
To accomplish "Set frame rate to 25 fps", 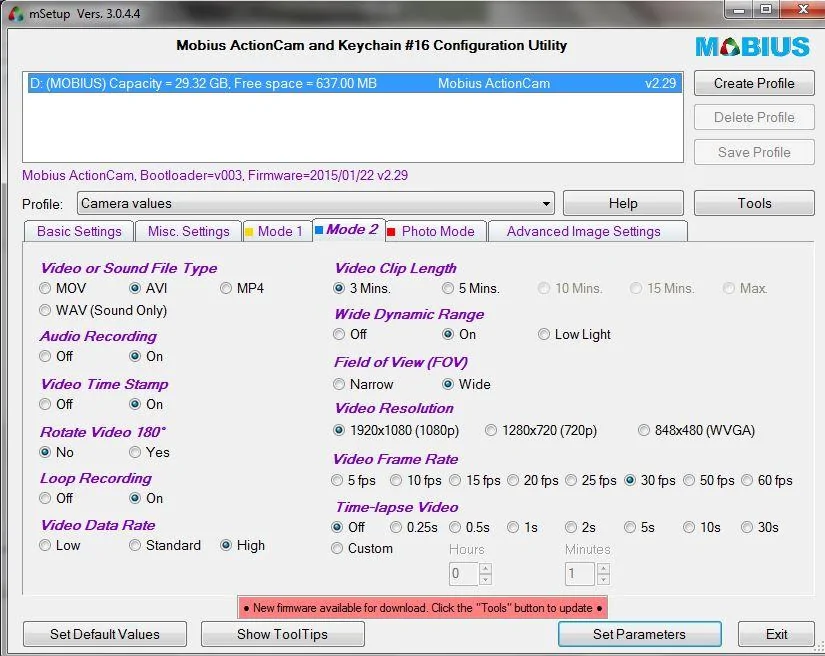I will (591, 480).
